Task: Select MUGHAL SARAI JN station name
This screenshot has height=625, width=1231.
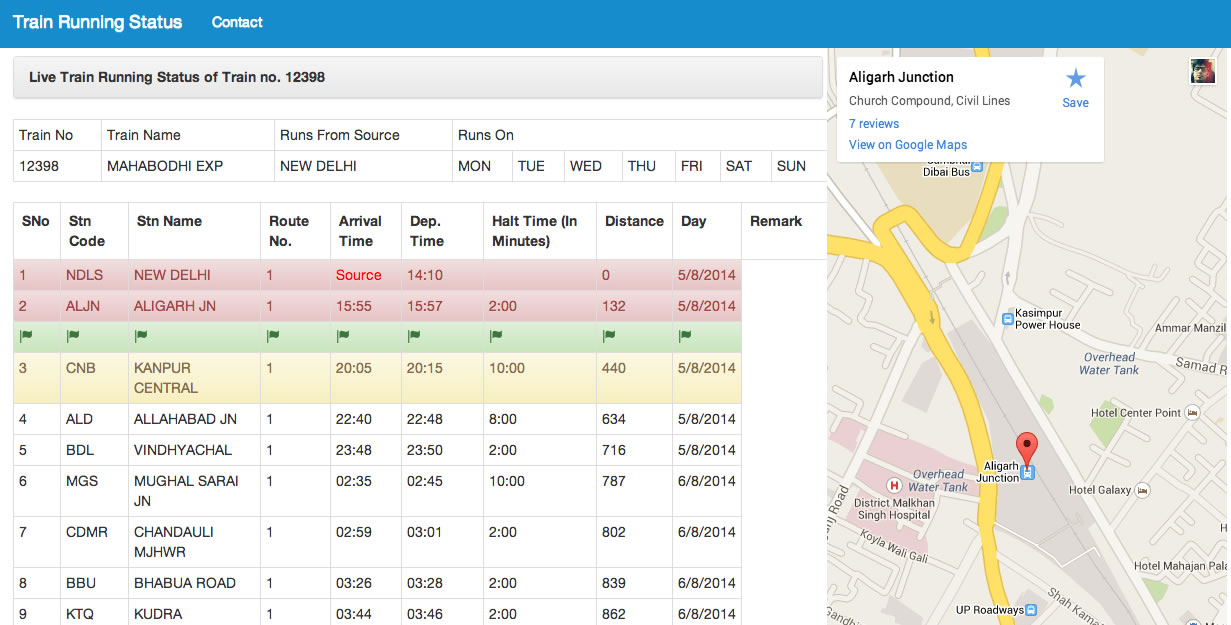Action: (186, 491)
